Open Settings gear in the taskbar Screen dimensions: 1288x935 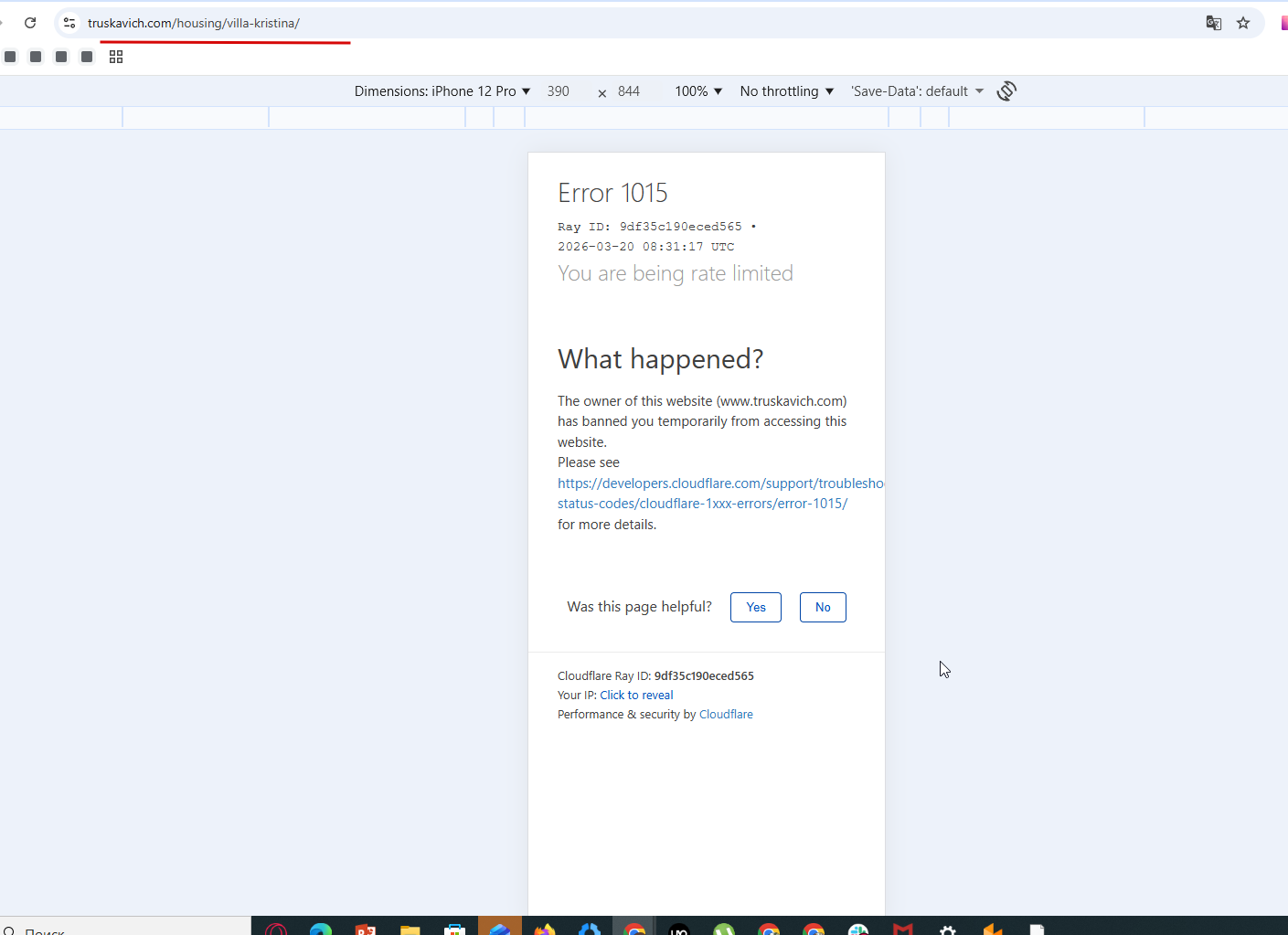948,929
